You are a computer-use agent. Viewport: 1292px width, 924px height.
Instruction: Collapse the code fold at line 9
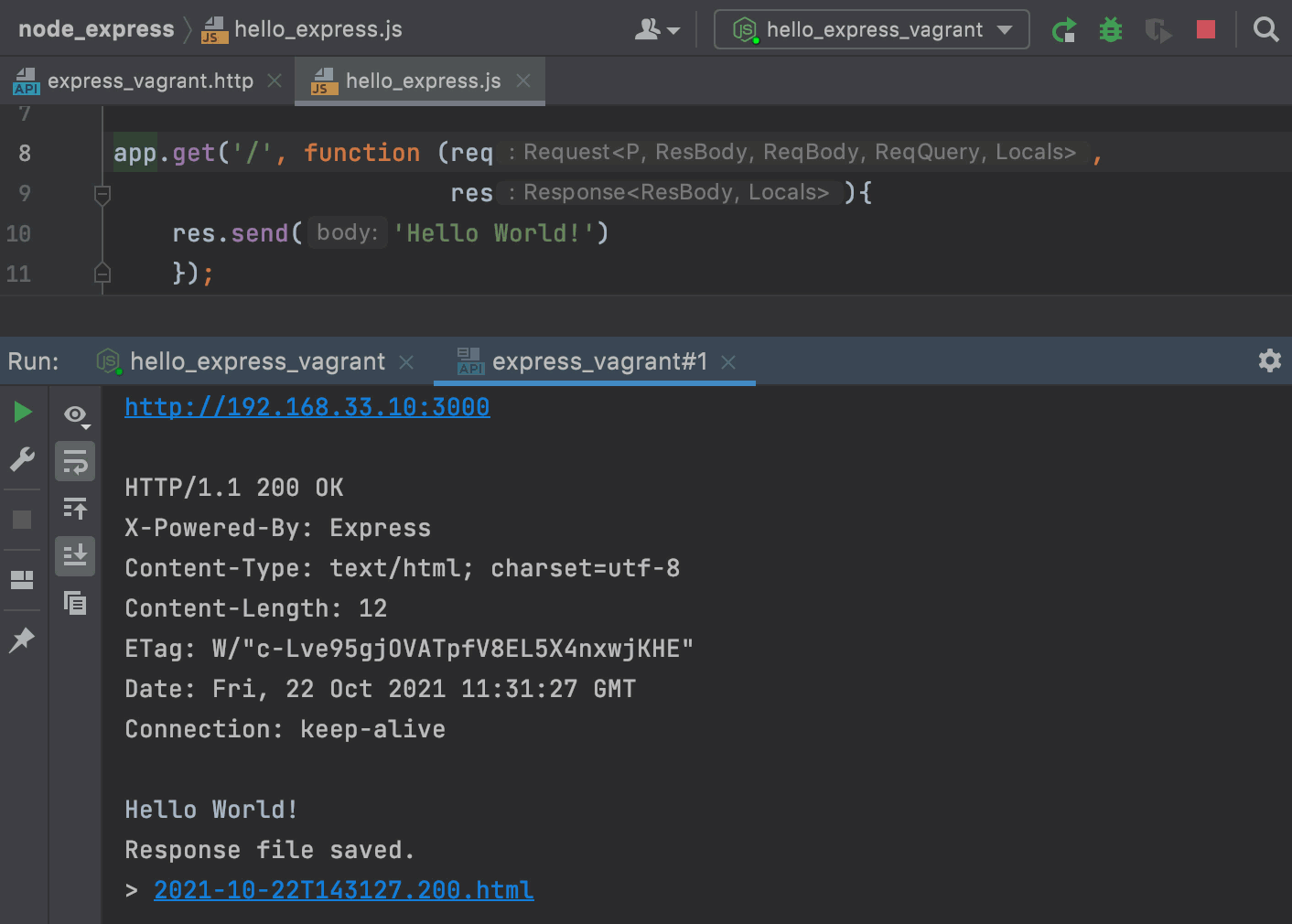tap(102, 194)
